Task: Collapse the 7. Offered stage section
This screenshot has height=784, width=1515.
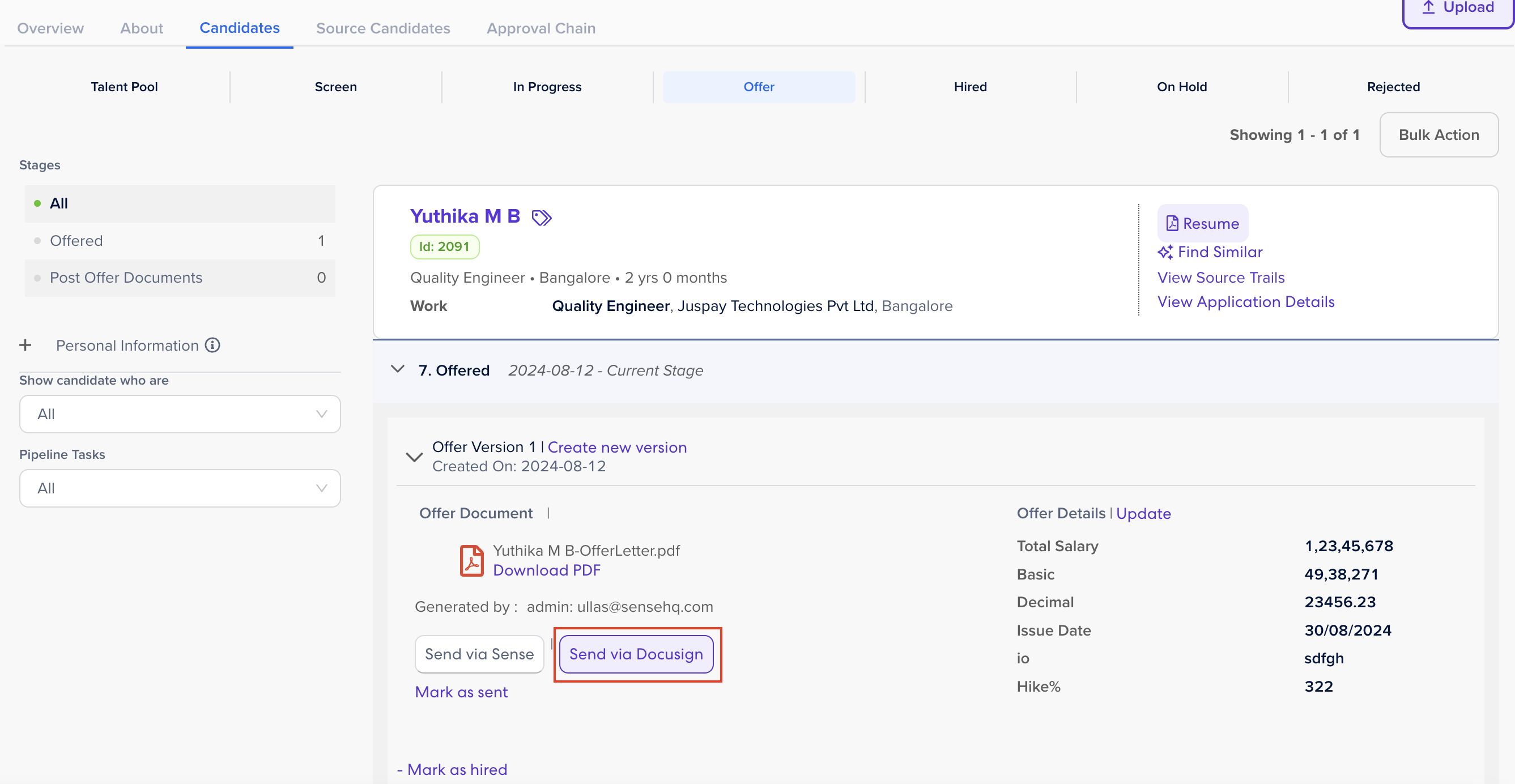Action: click(x=398, y=369)
